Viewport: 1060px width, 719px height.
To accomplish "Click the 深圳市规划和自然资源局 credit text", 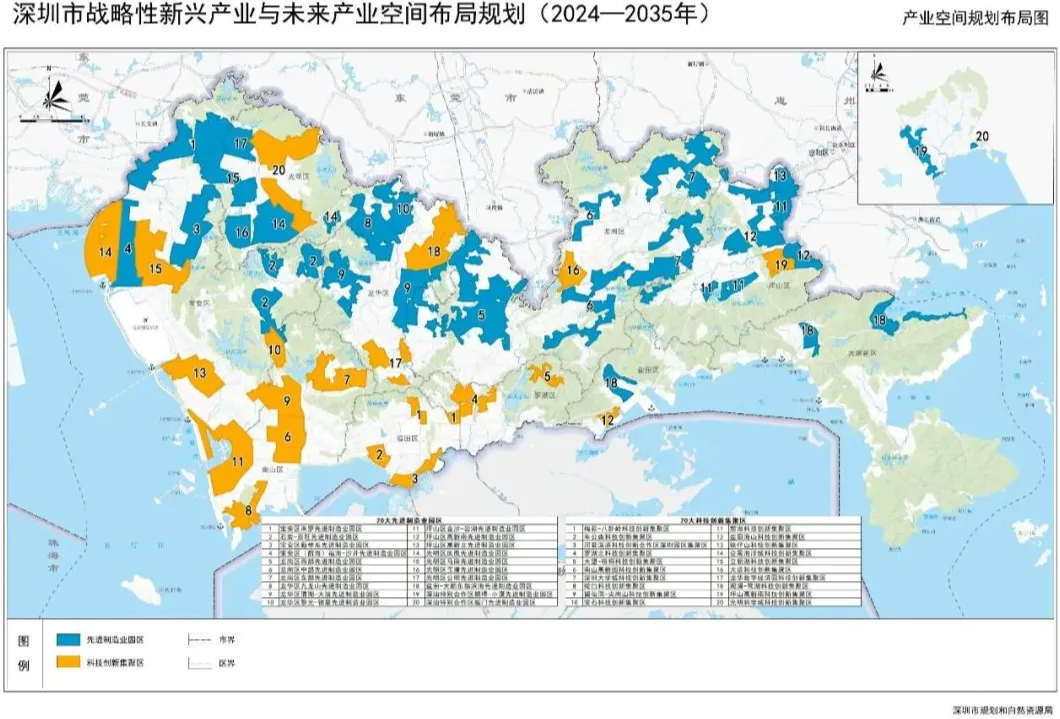I will pos(1001,710).
